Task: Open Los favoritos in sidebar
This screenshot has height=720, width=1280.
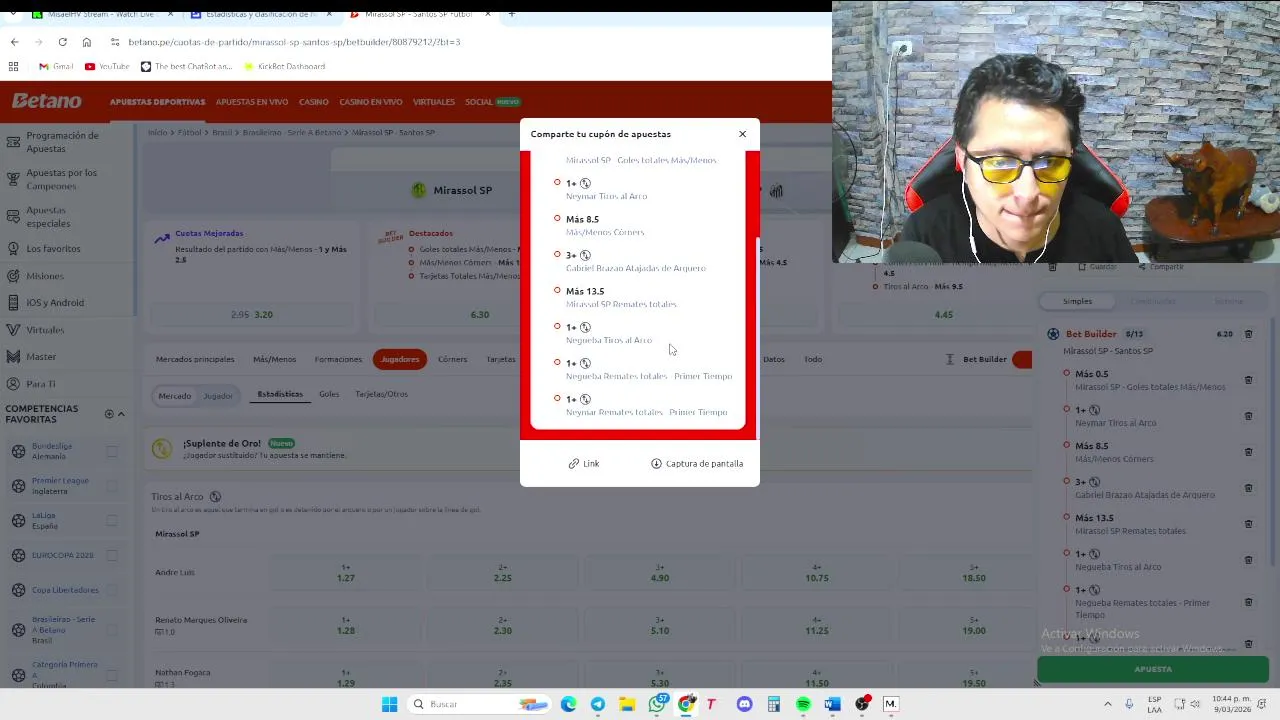Action: pyautogui.click(x=53, y=248)
